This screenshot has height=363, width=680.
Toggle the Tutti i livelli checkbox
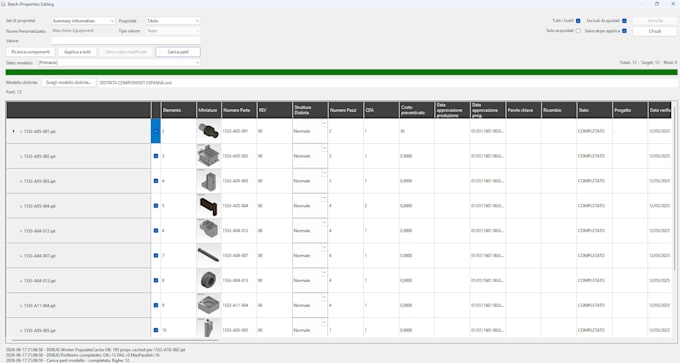pyautogui.click(x=578, y=21)
